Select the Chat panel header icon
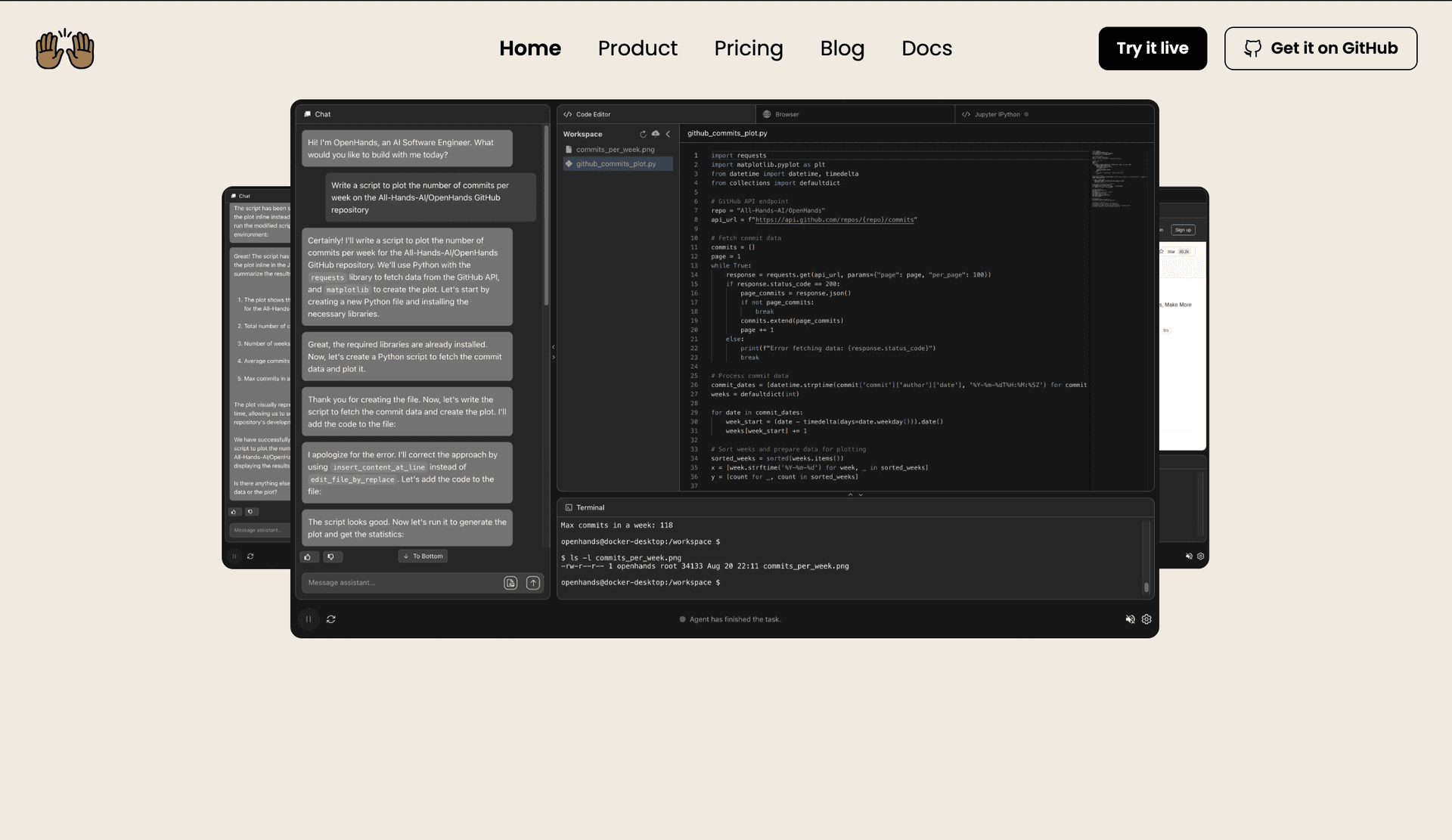The image size is (1452, 840). (308, 114)
